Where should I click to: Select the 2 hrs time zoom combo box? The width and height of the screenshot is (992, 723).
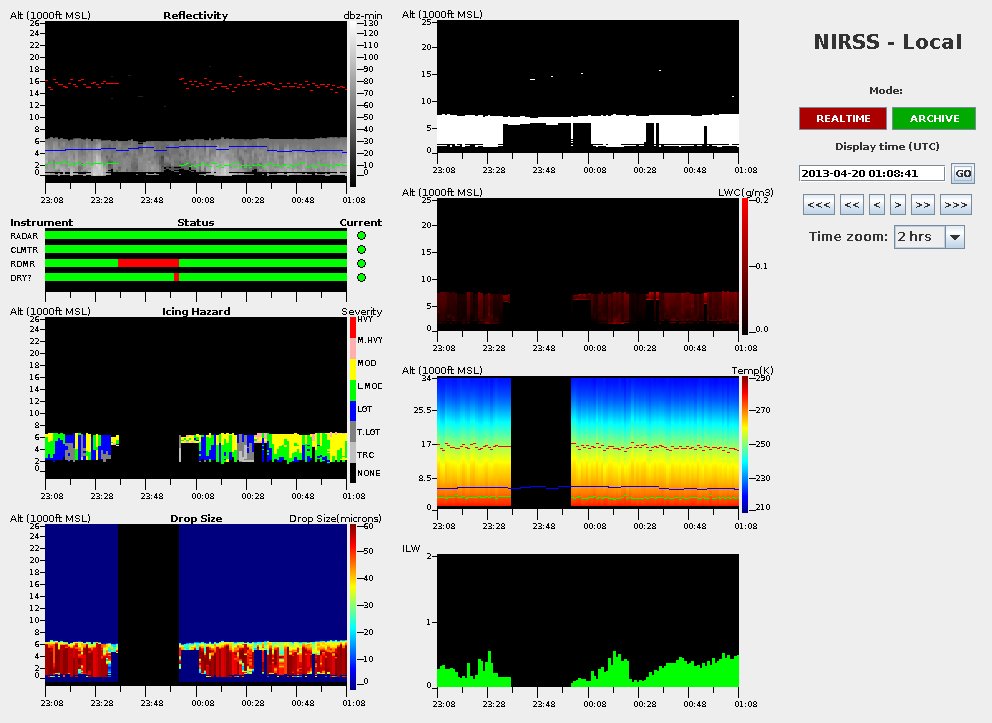coord(918,237)
